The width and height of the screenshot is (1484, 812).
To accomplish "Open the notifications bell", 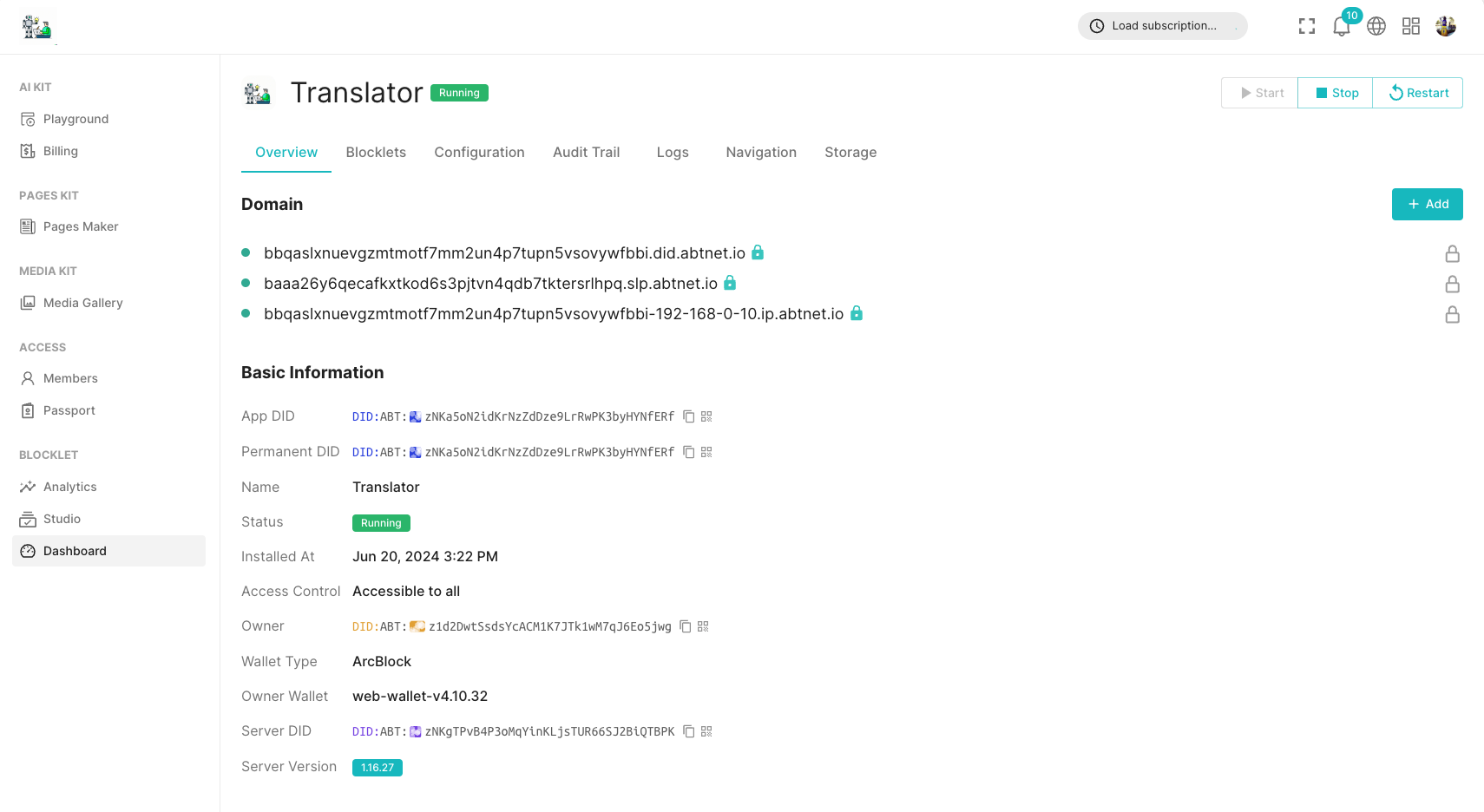I will tap(1341, 27).
